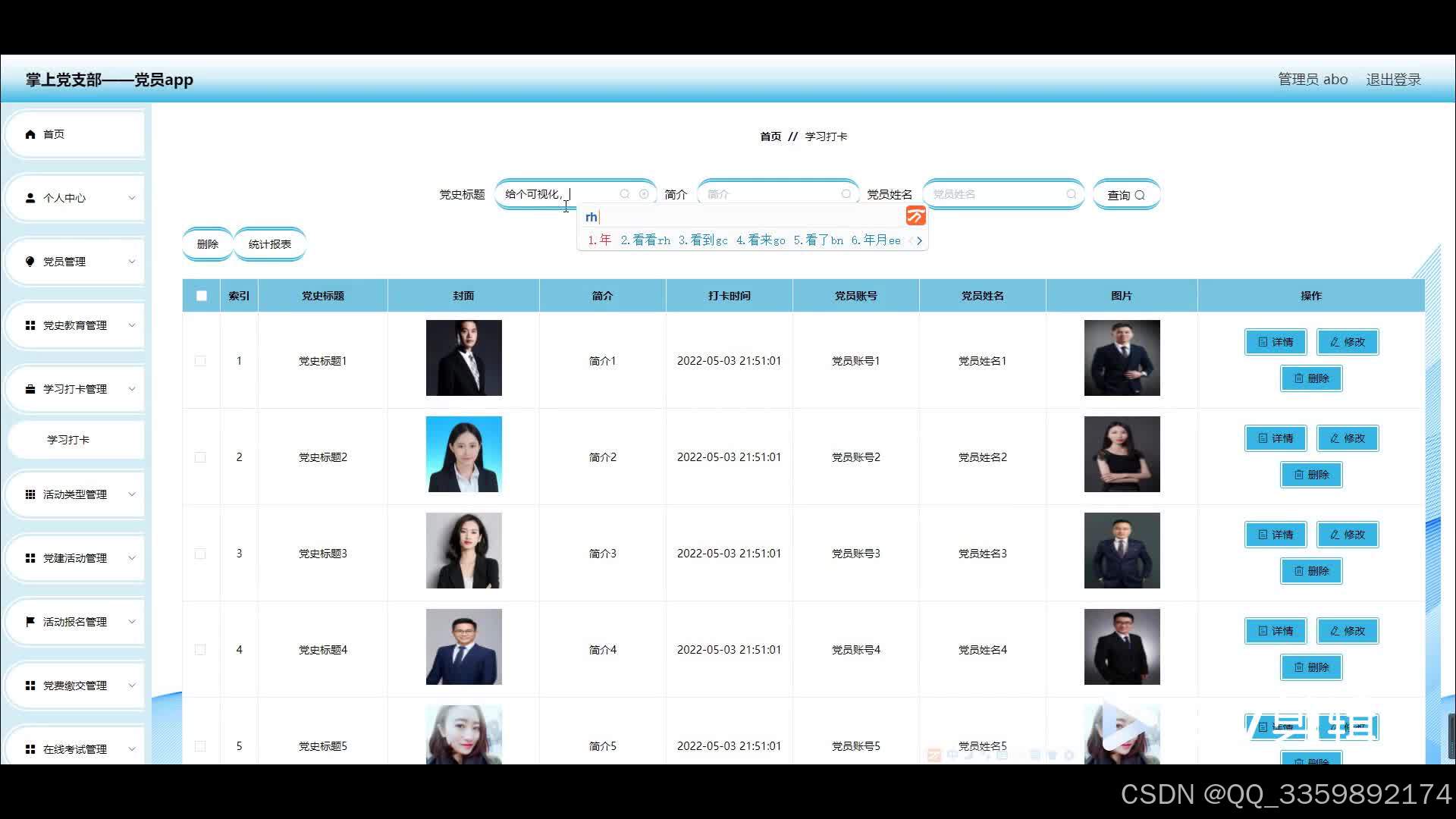Click 修改 for 党史标题1
This screenshot has width=1456, height=819.
click(1348, 342)
